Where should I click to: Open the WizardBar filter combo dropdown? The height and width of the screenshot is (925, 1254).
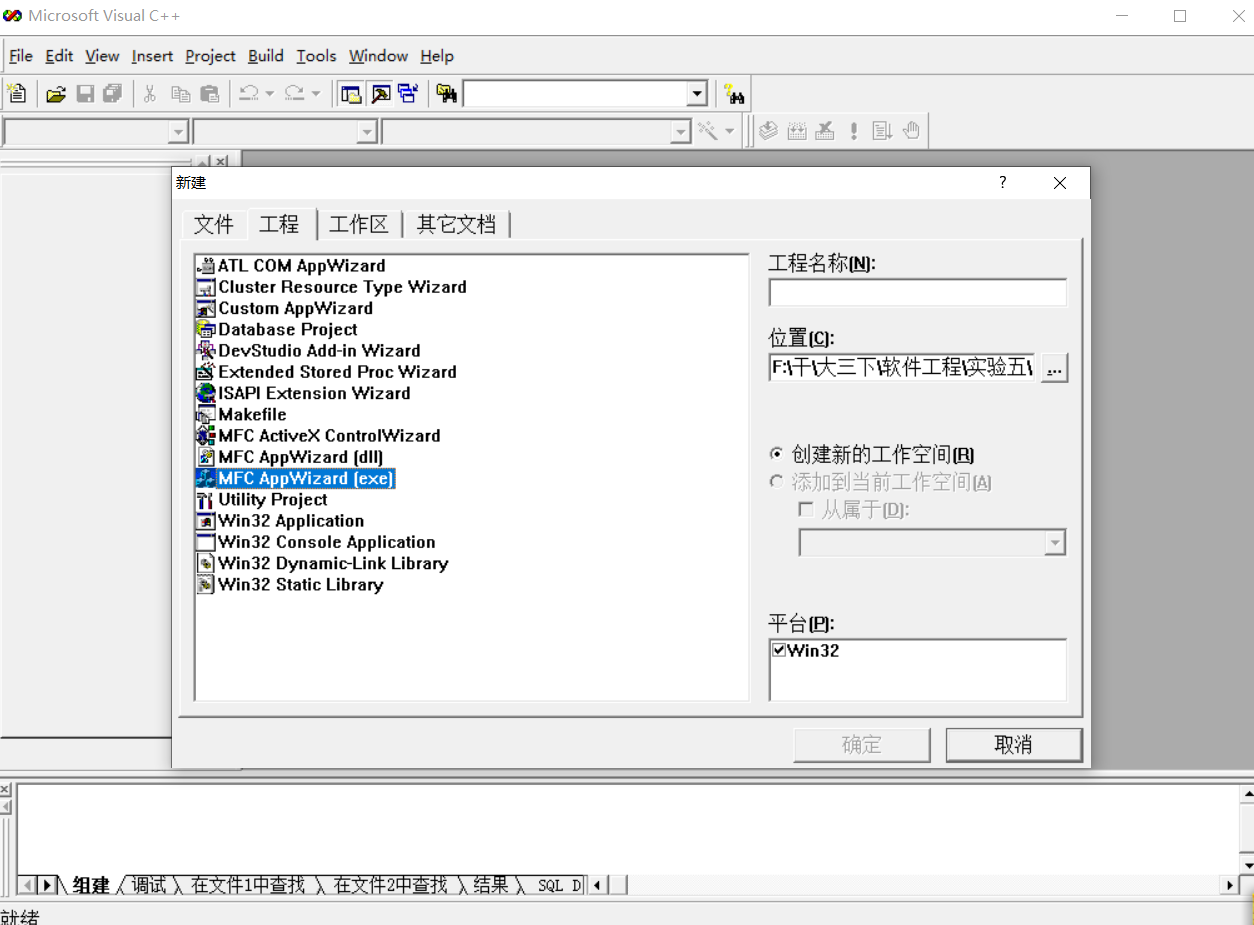click(367, 131)
